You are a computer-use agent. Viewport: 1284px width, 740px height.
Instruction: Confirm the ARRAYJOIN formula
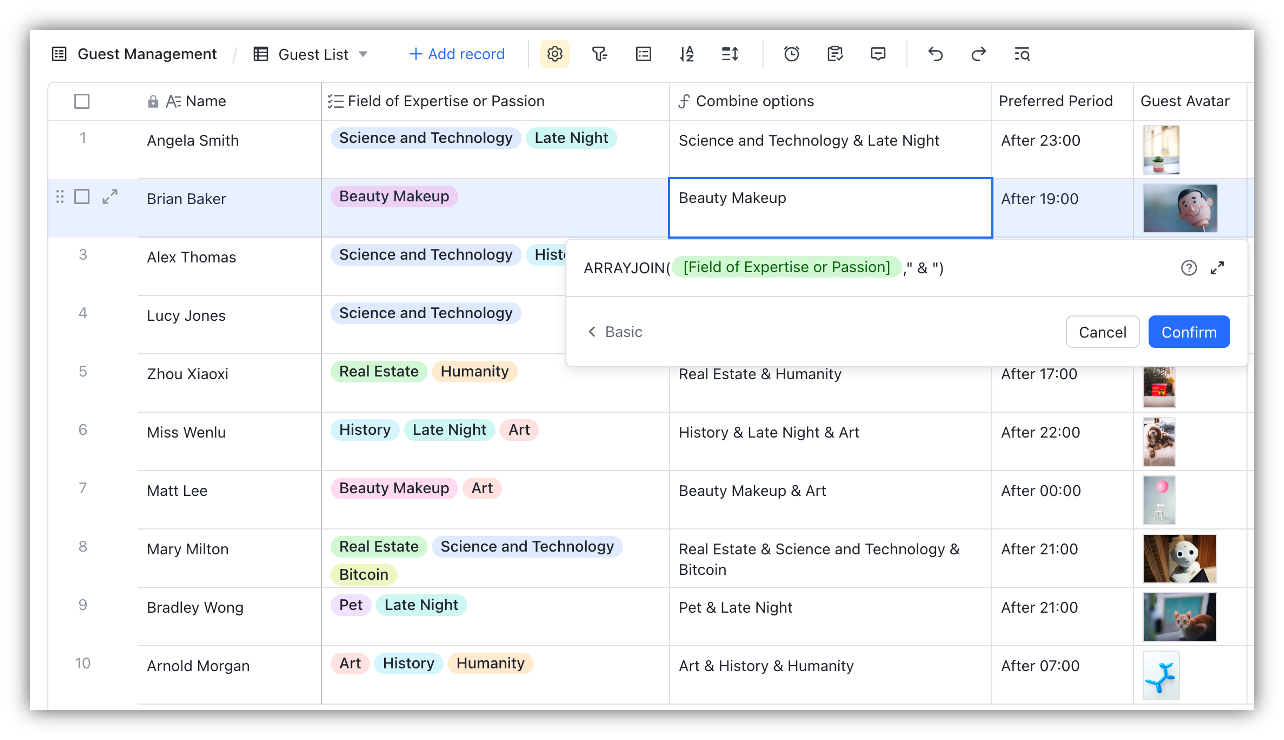(1188, 332)
